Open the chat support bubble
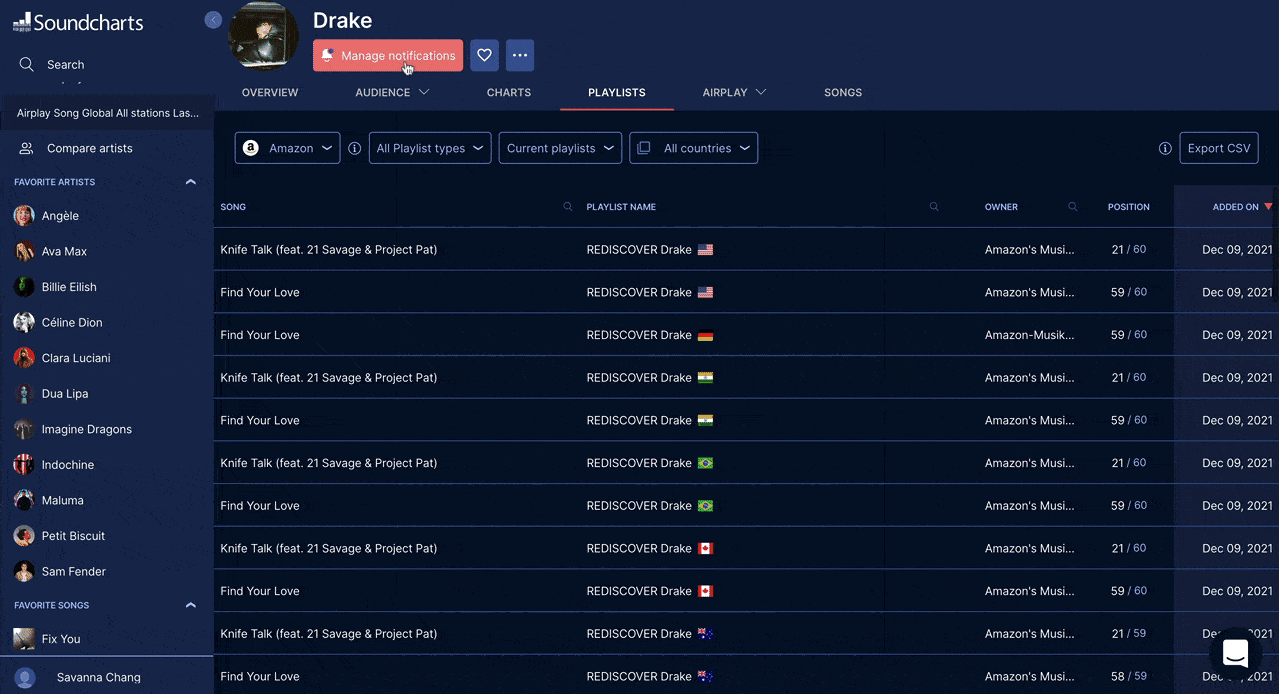Viewport: 1279px width, 694px height. click(x=1235, y=654)
